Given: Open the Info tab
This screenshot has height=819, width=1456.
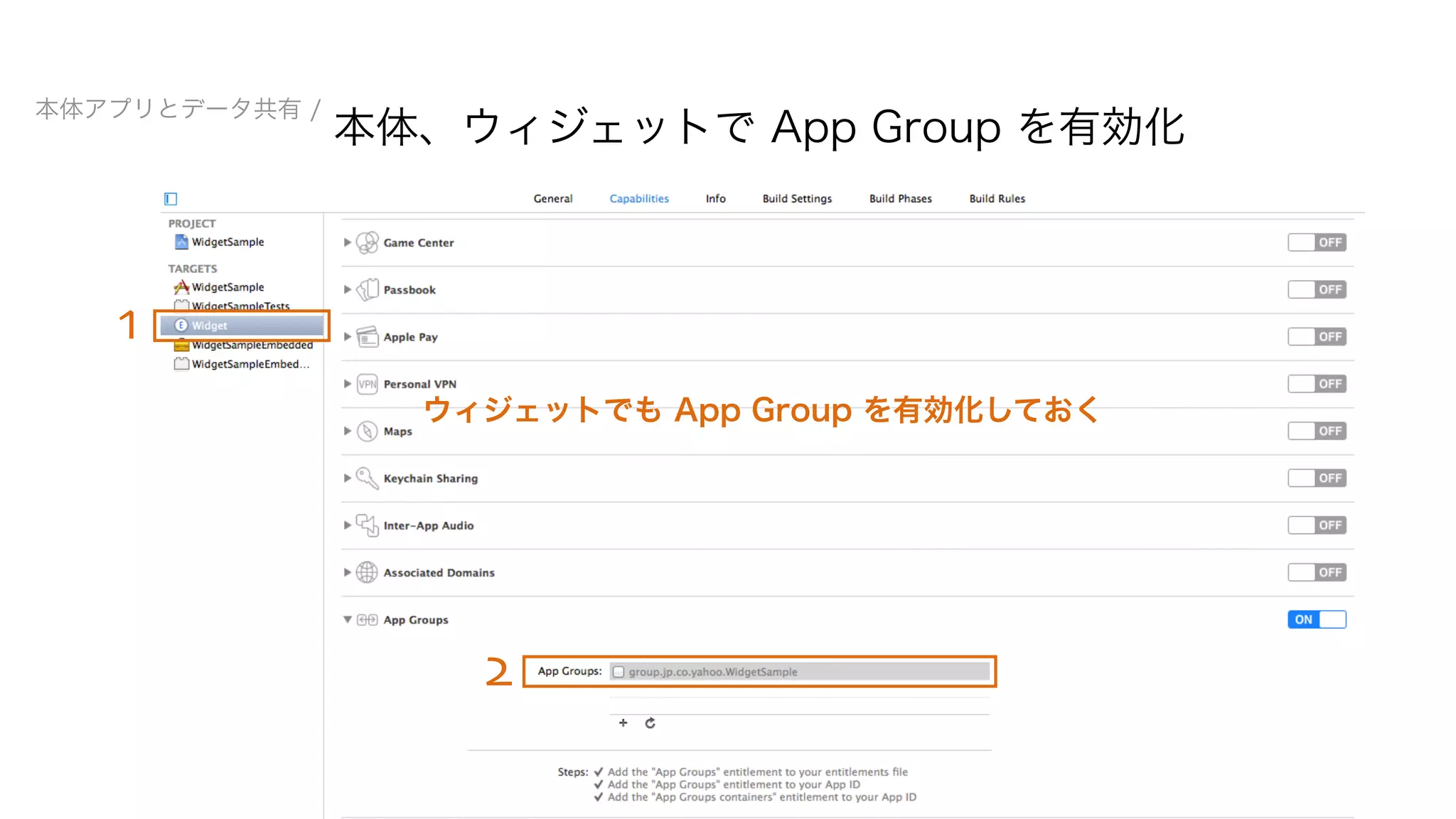Looking at the screenshot, I should (x=716, y=198).
